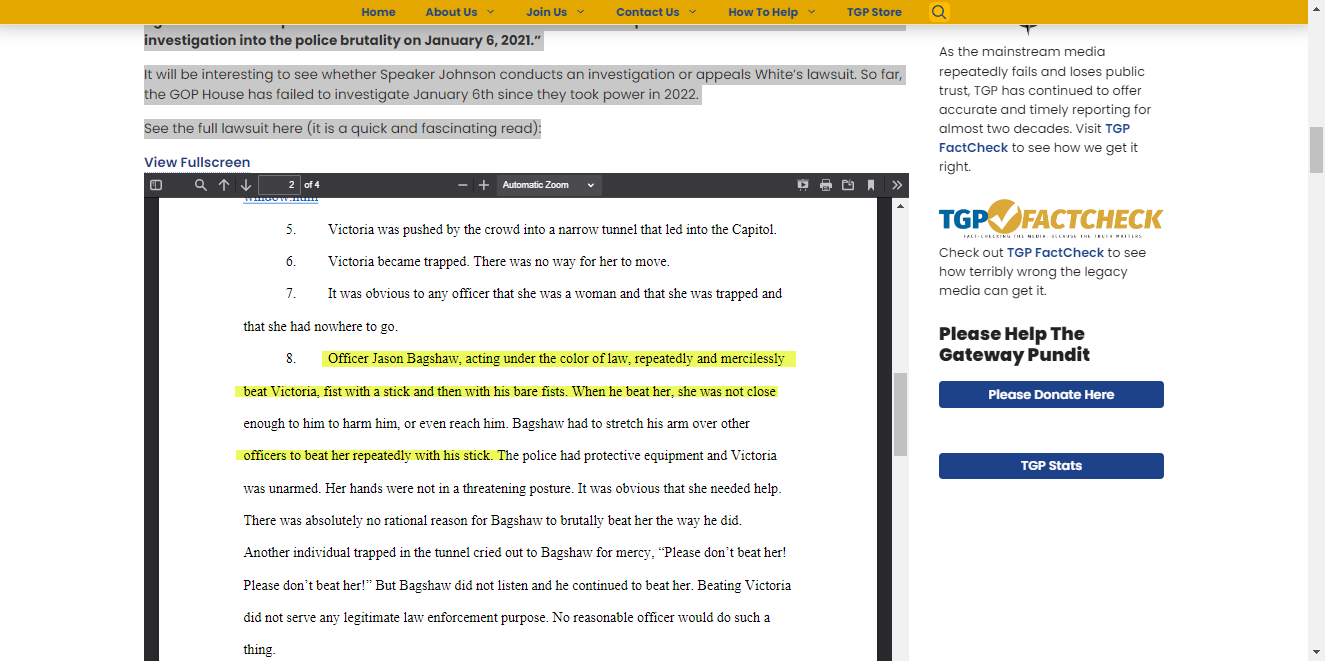
Task: Expand the About Us dropdown arrow
Action: coord(491,12)
